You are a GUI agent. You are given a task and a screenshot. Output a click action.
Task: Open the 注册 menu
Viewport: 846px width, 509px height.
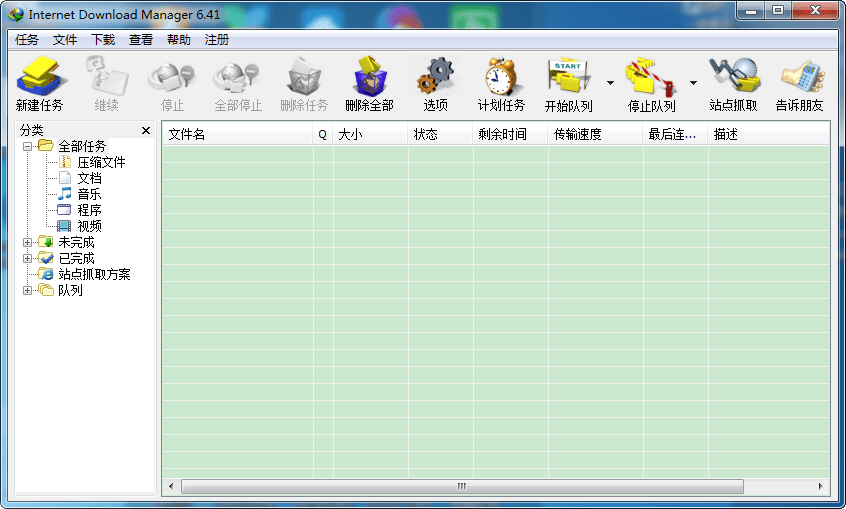pos(216,39)
